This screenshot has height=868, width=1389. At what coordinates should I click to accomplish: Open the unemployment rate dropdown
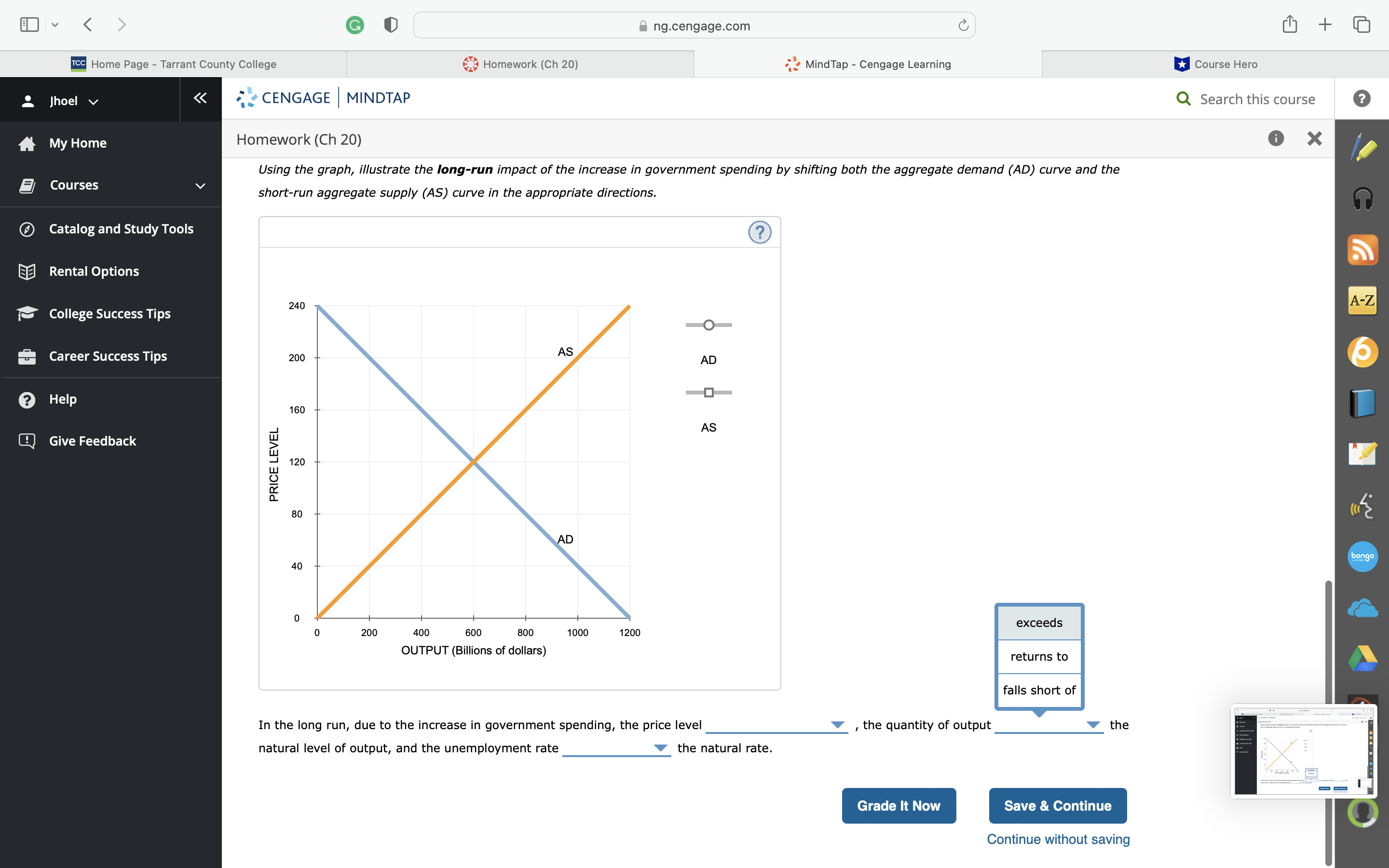click(x=660, y=747)
